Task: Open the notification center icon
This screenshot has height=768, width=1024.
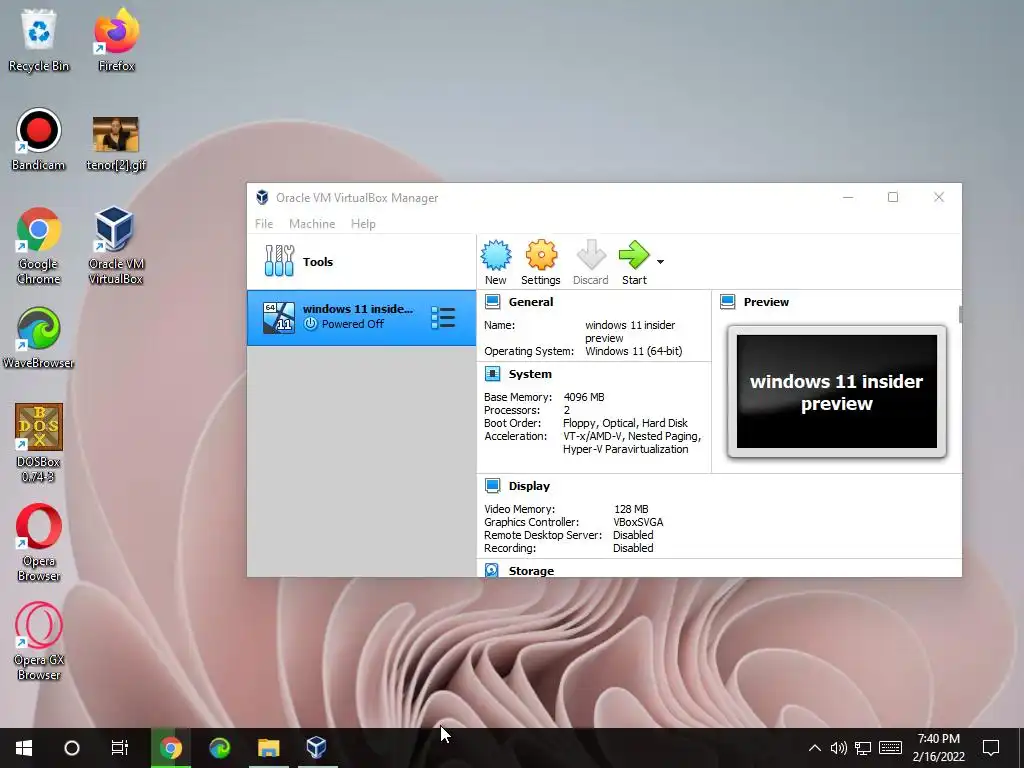Action: click(x=991, y=748)
